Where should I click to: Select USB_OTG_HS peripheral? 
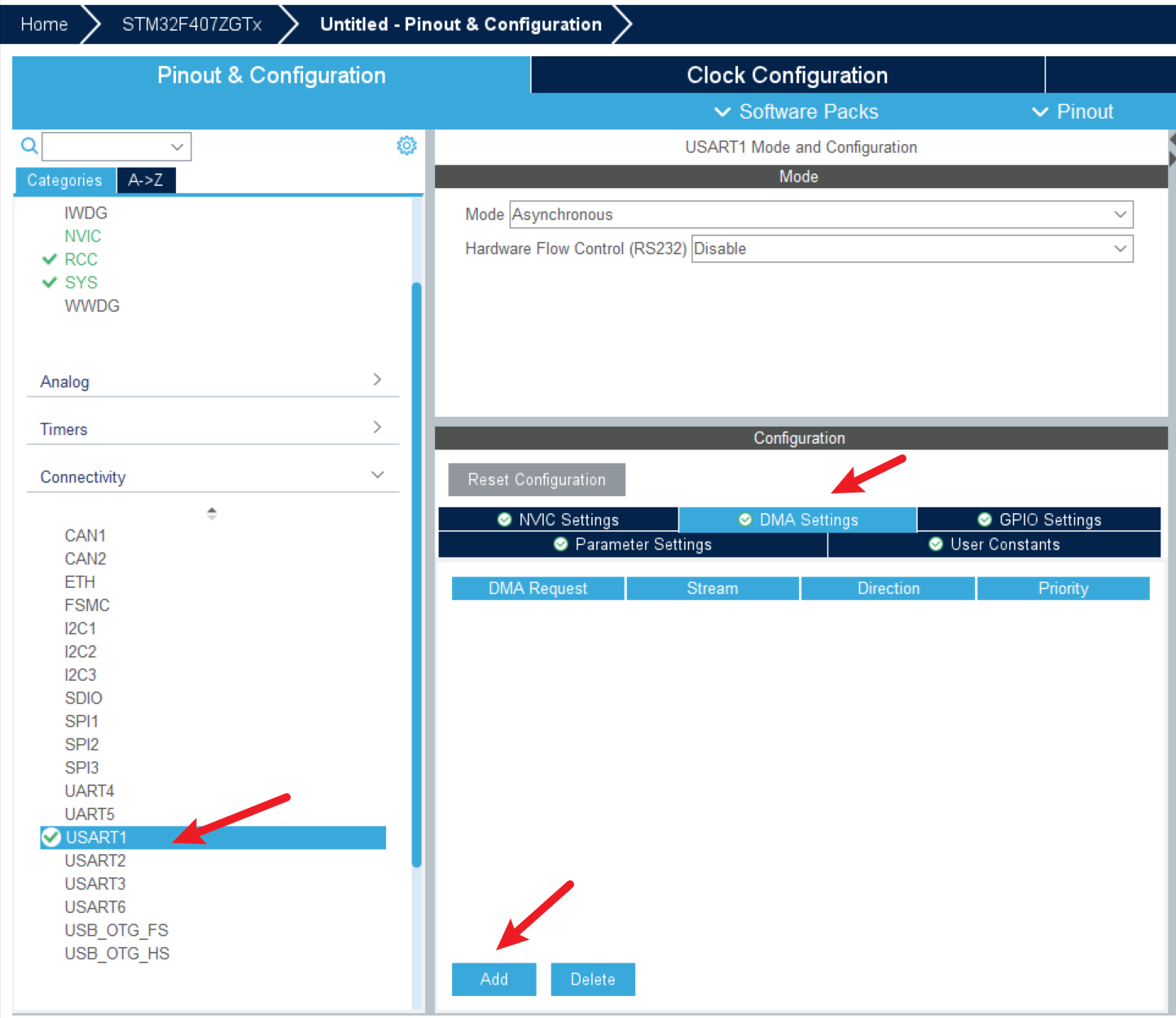tap(117, 953)
